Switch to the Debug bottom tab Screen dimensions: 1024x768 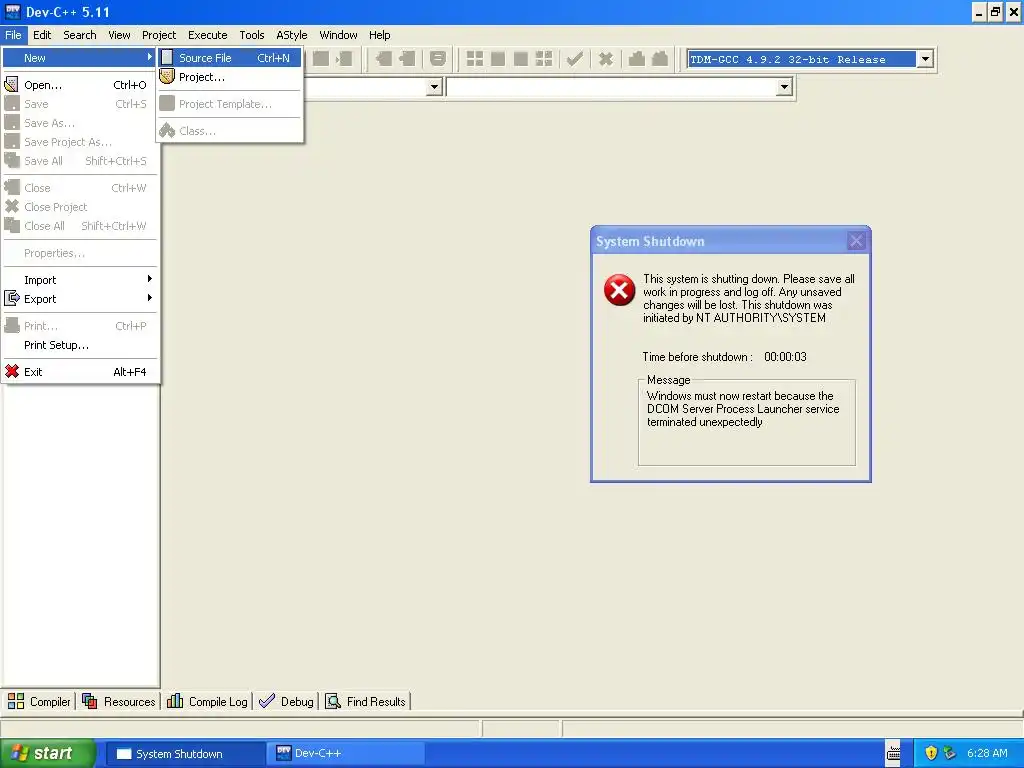tap(286, 701)
